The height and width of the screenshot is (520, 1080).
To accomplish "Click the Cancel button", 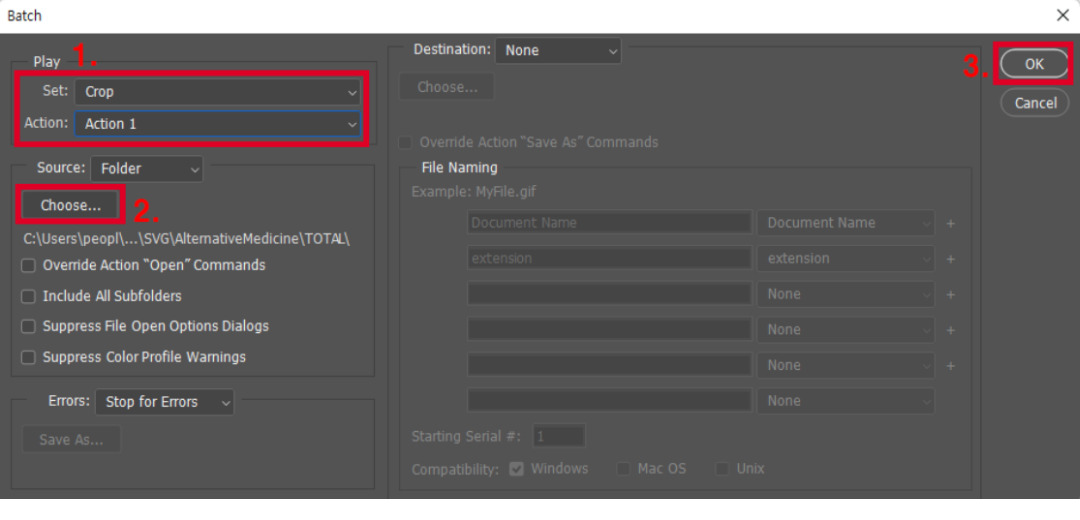I will click(1035, 103).
